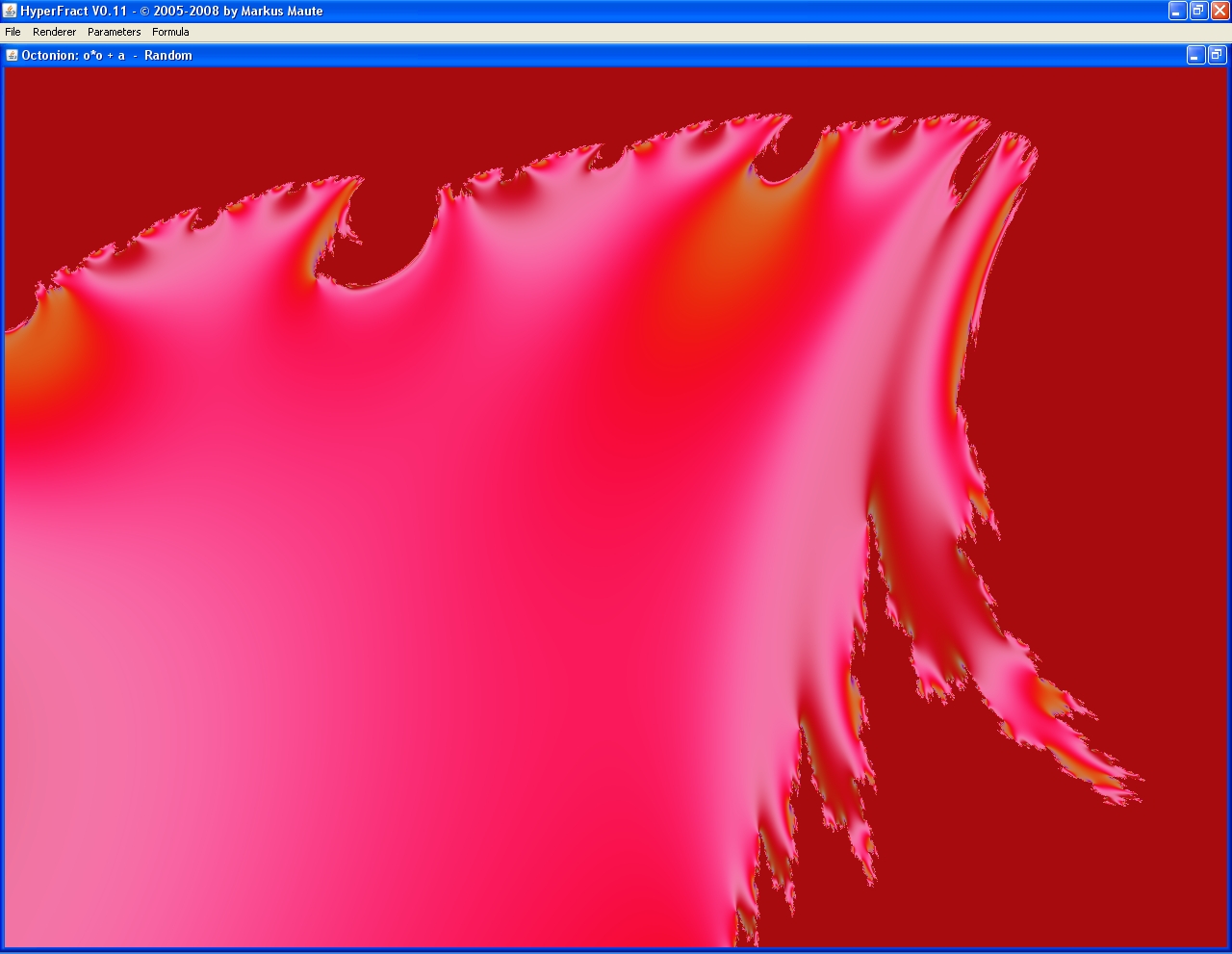Expand the Parameters menu

click(114, 32)
